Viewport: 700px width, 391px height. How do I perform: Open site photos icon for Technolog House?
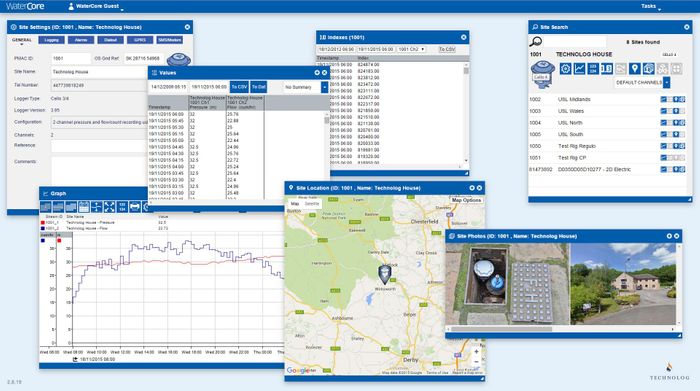coord(648,69)
